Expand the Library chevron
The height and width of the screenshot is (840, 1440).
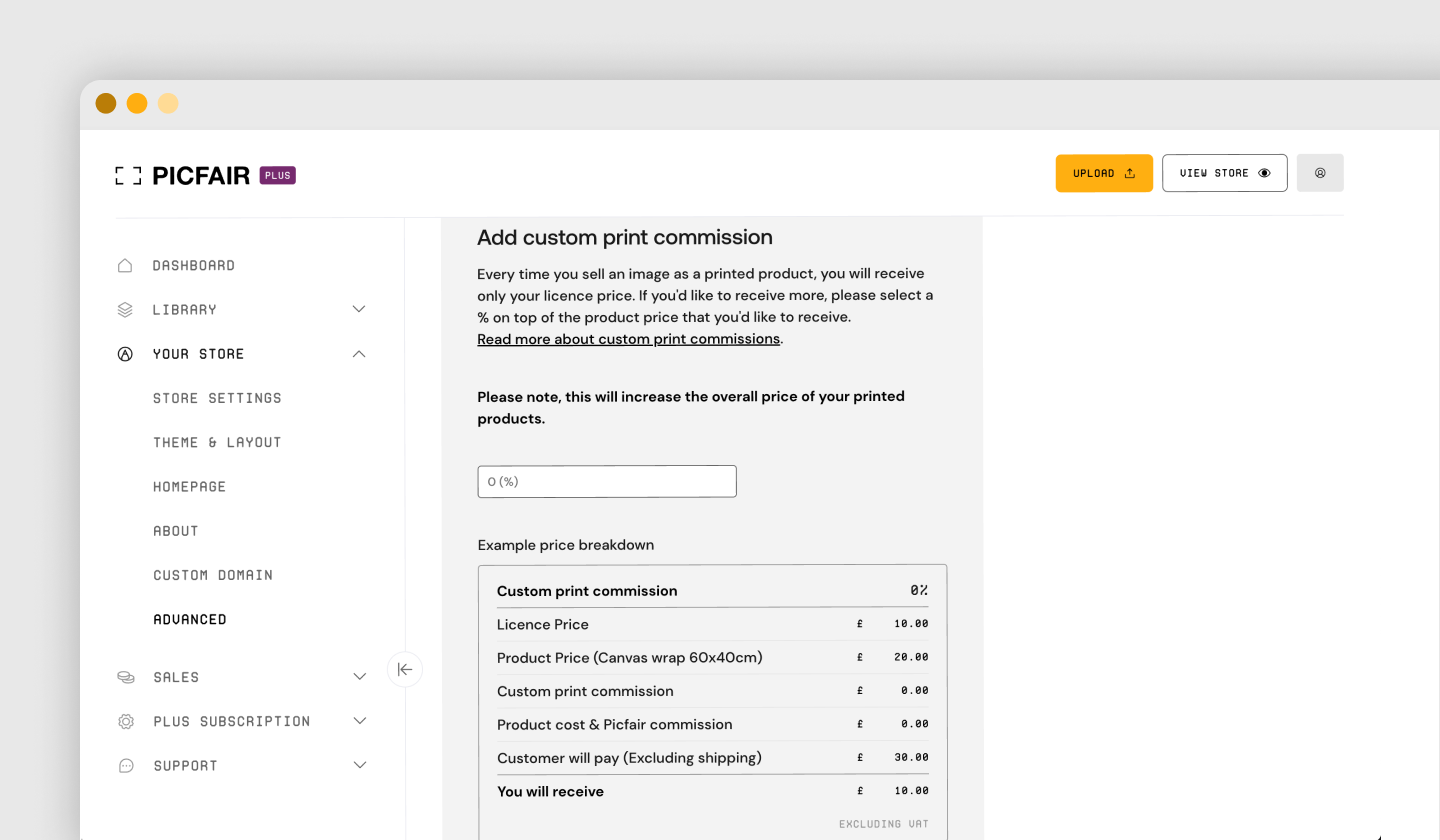(359, 309)
